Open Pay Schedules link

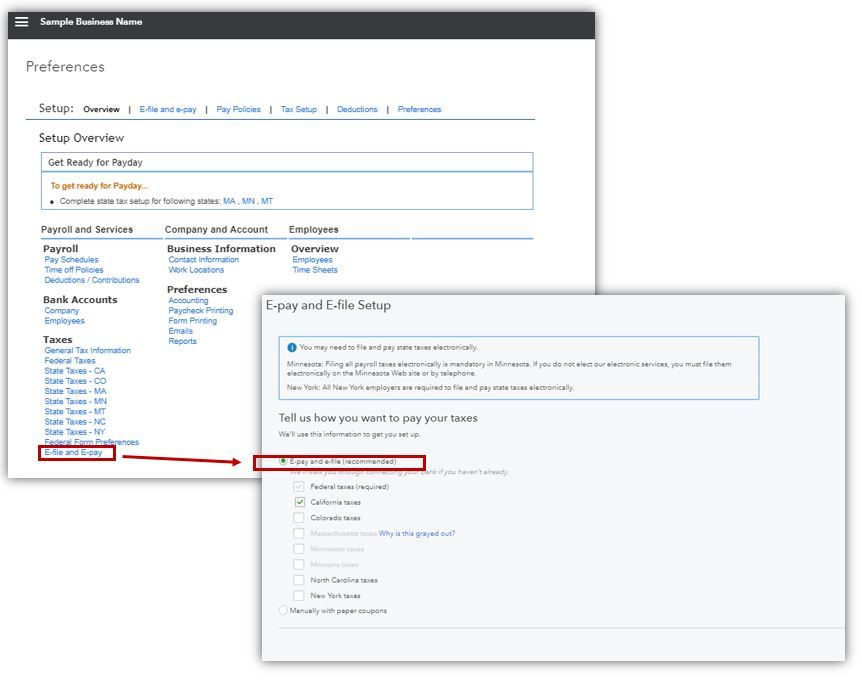pyautogui.click(x=71, y=260)
